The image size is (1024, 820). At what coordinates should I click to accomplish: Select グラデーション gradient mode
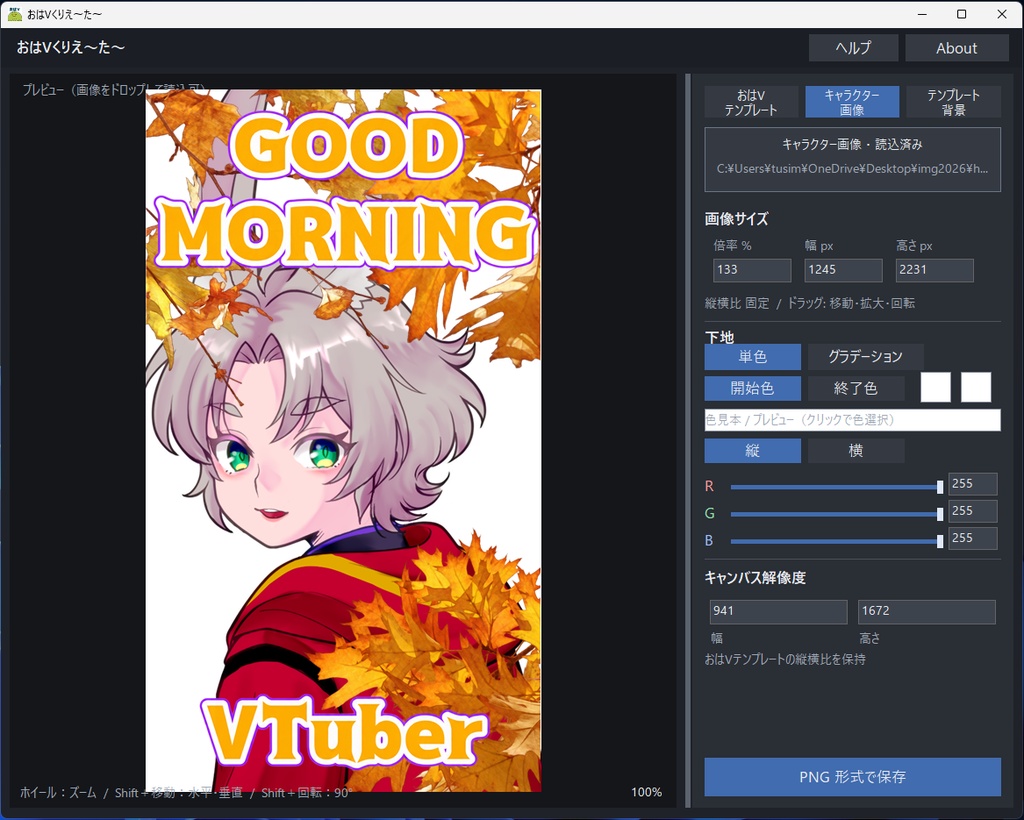click(x=865, y=356)
